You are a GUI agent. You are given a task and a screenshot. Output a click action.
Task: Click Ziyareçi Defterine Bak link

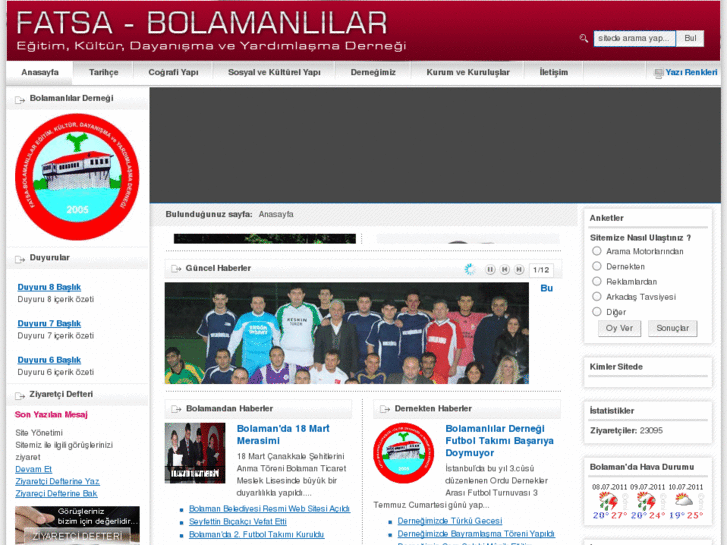click(x=56, y=494)
